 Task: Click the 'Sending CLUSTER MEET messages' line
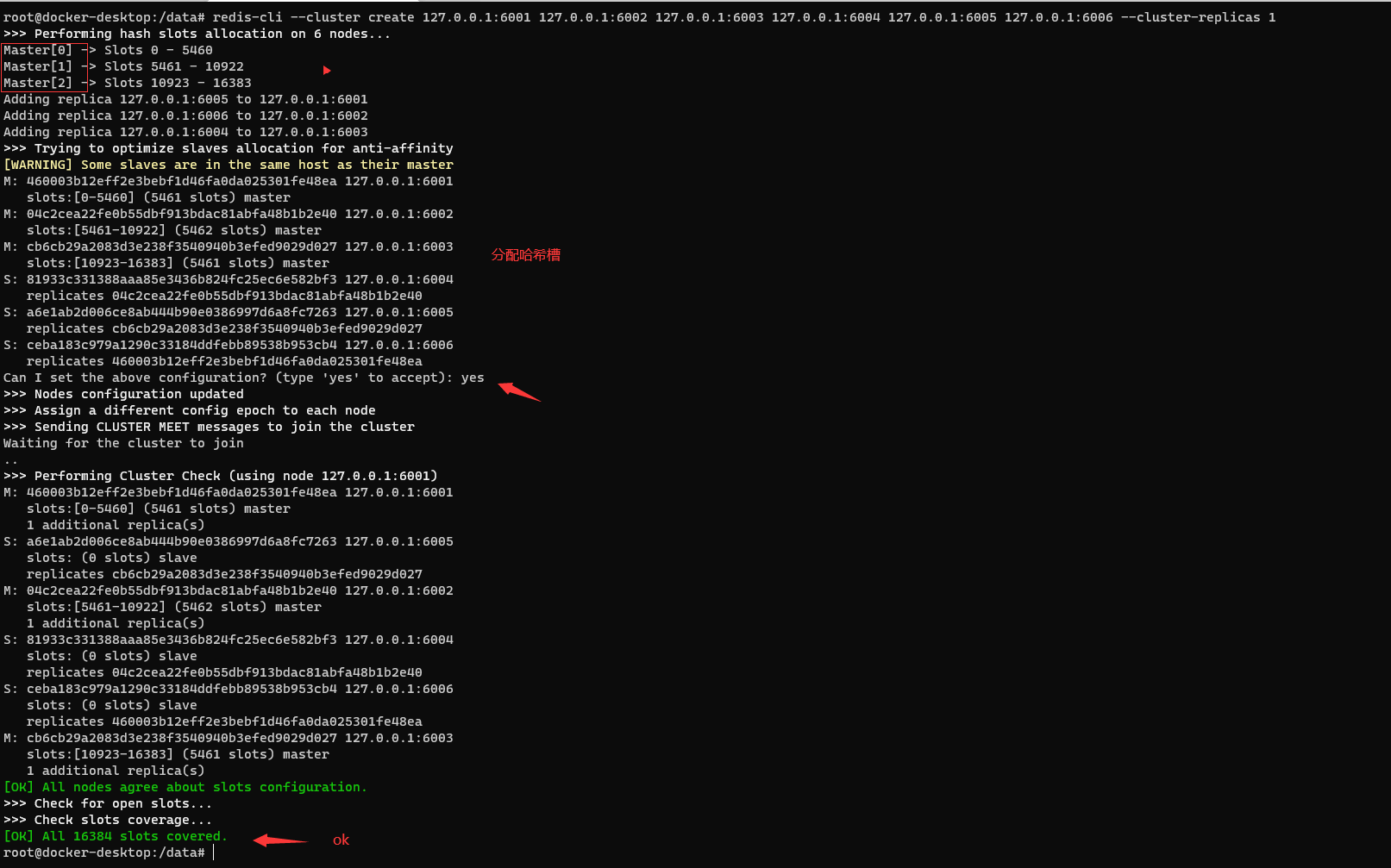209,427
